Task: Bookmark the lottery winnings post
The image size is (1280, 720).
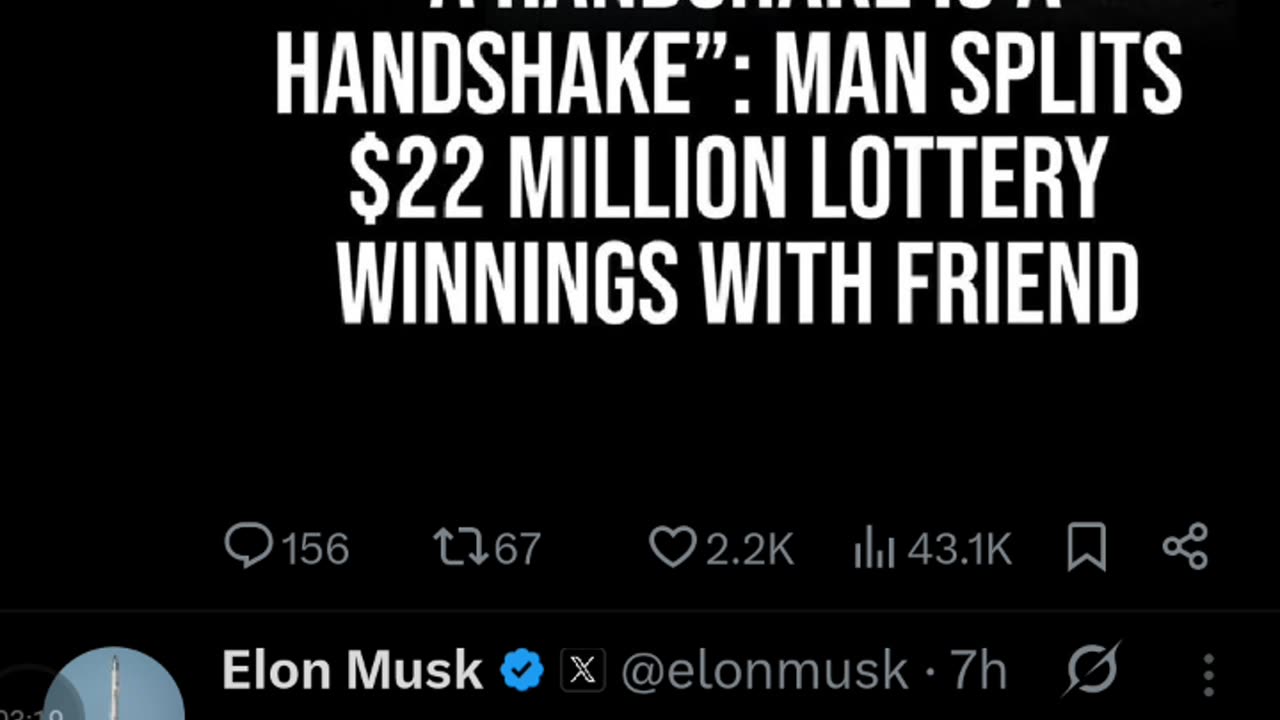Action: (1086, 547)
